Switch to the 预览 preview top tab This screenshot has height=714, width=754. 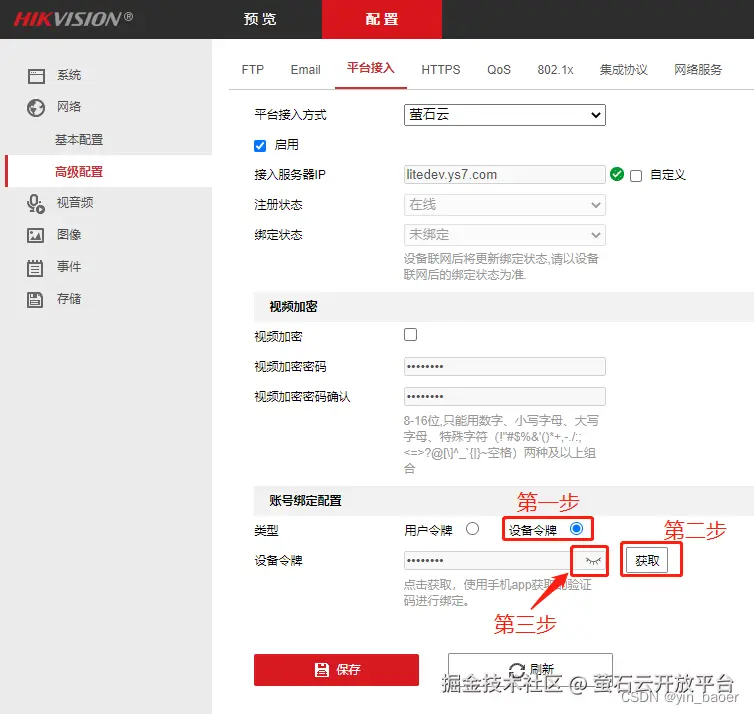pyautogui.click(x=260, y=19)
